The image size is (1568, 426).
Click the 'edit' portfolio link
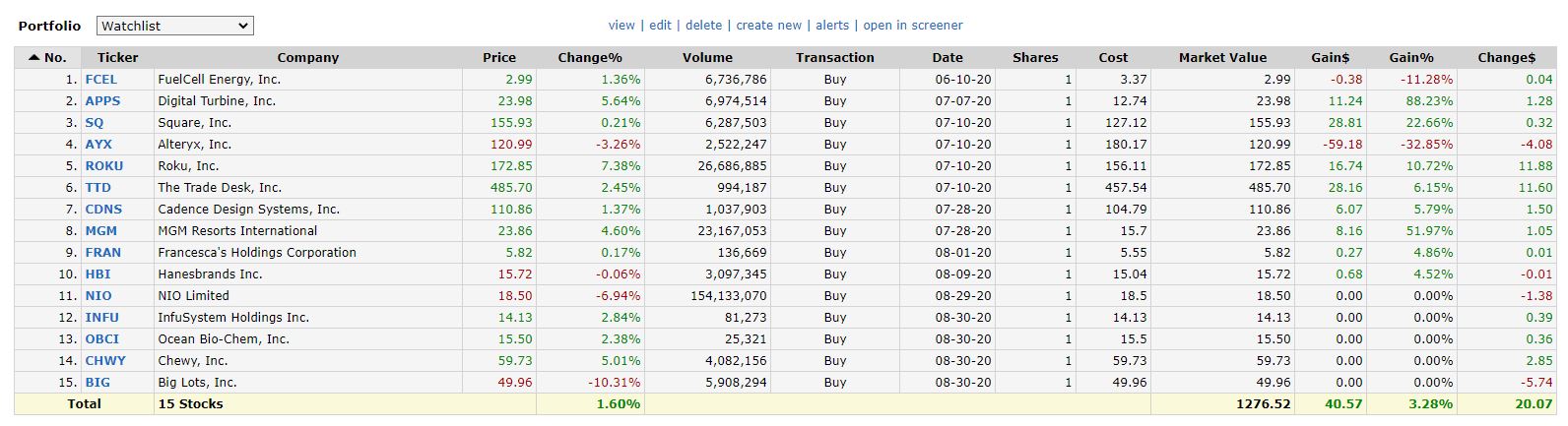point(660,26)
